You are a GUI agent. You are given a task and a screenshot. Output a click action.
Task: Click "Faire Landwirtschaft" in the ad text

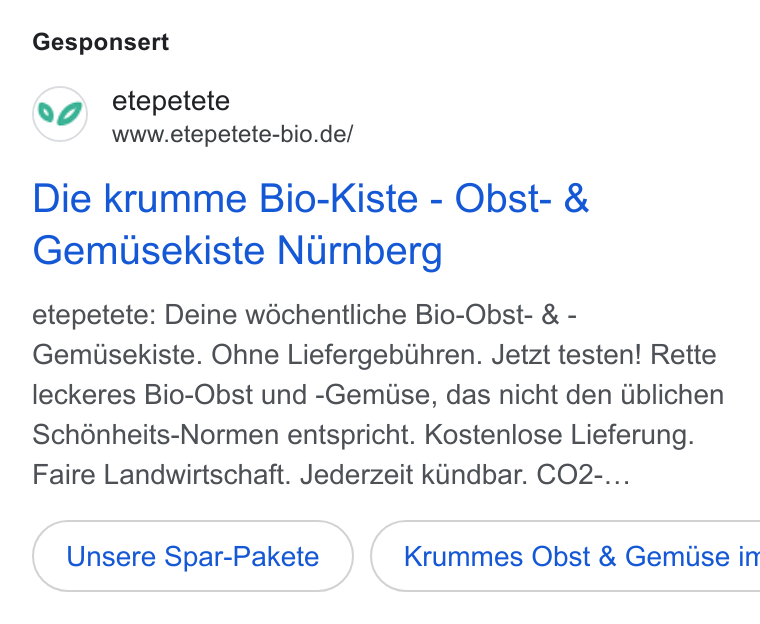[x=161, y=474]
